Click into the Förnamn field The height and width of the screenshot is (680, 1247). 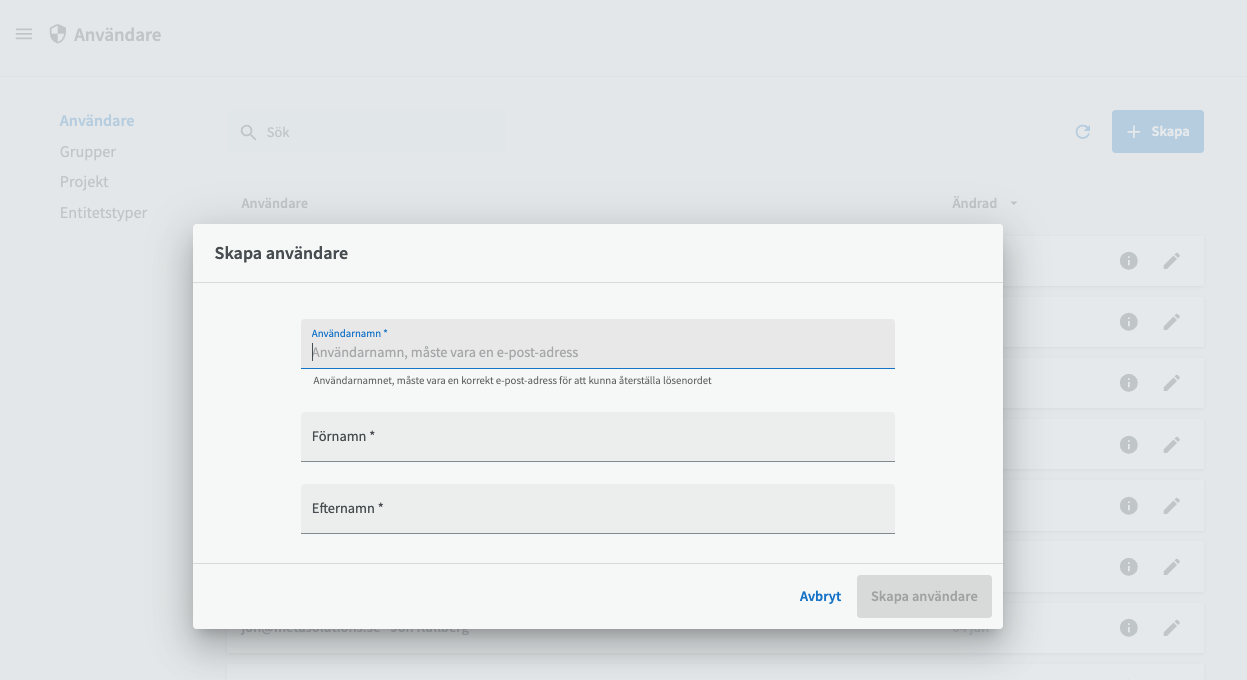coord(597,437)
